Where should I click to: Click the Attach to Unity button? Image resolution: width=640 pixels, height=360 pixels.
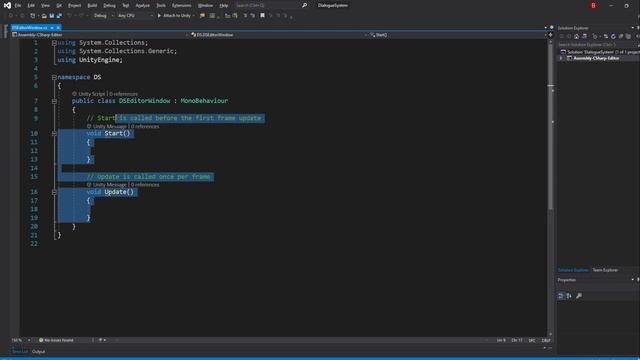click(x=174, y=16)
